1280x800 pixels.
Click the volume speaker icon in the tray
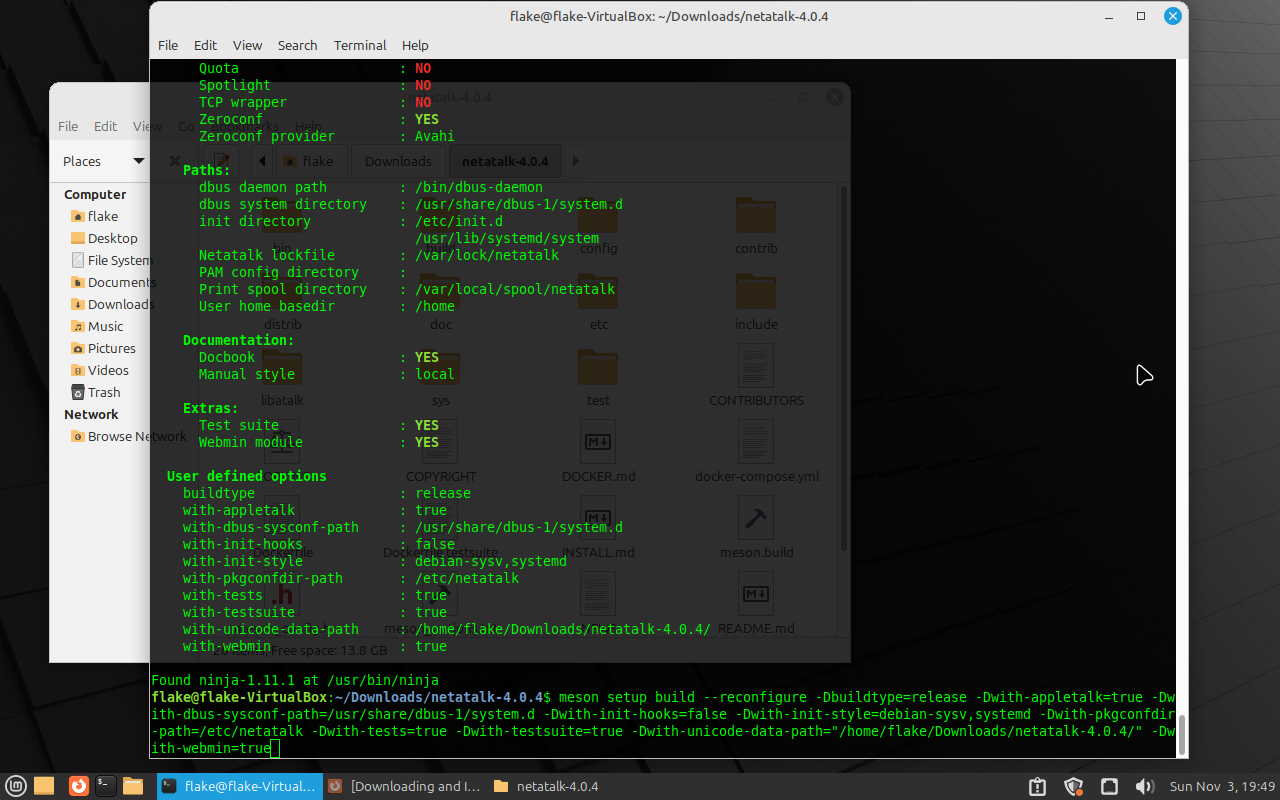click(1145, 786)
